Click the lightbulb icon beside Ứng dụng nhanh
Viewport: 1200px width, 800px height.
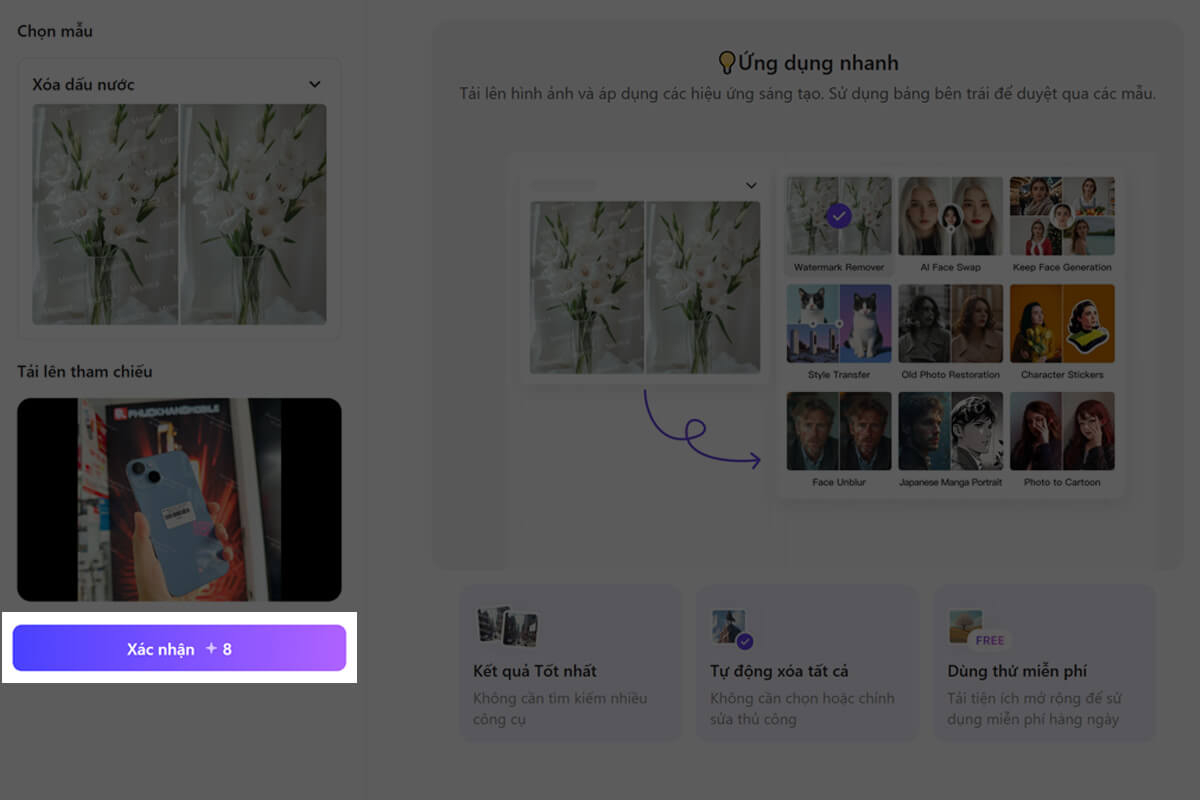[725, 62]
